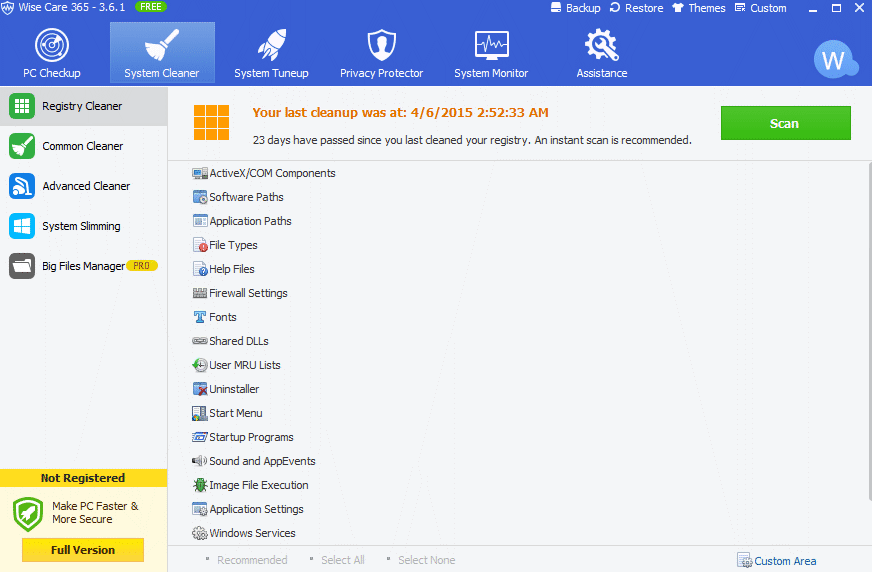Open Custom from title bar
The image size is (872, 572).
pyautogui.click(x=761, y=8)
